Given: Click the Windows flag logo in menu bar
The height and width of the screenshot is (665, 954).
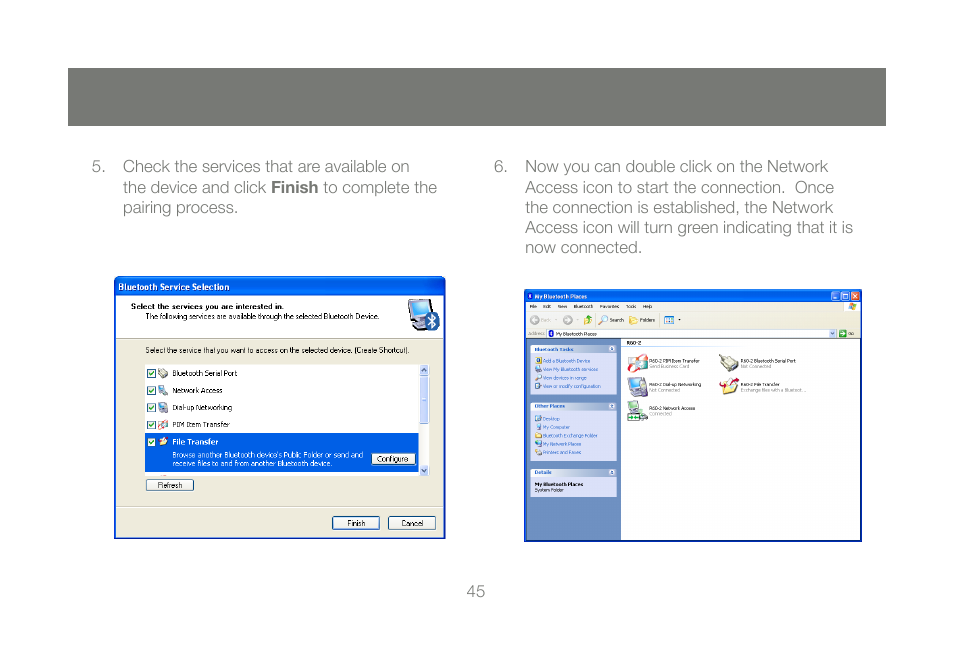Looking at the screenshot, I should click(852, 307).
